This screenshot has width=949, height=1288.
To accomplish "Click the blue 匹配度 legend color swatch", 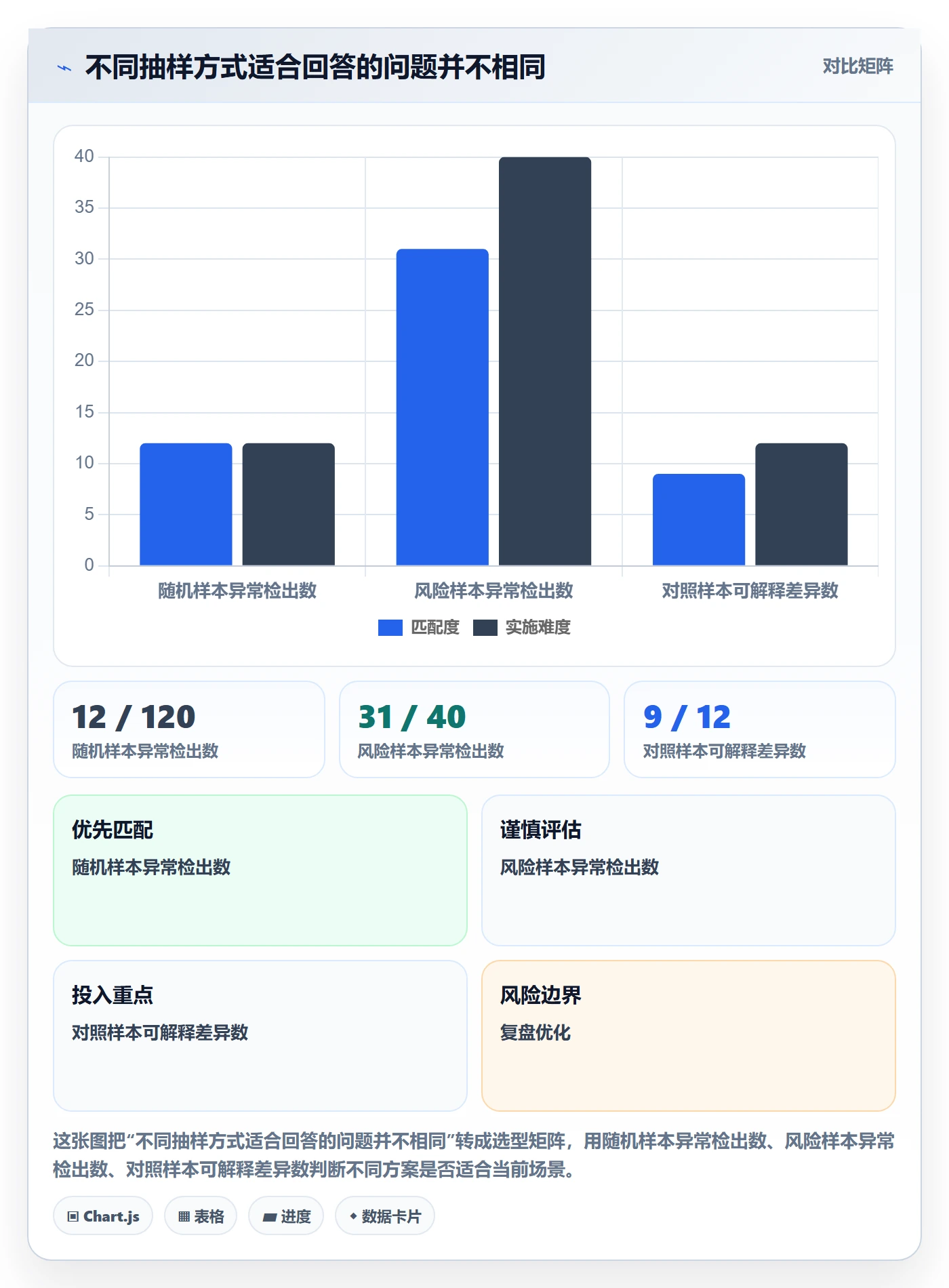I will tap(390, 628).
